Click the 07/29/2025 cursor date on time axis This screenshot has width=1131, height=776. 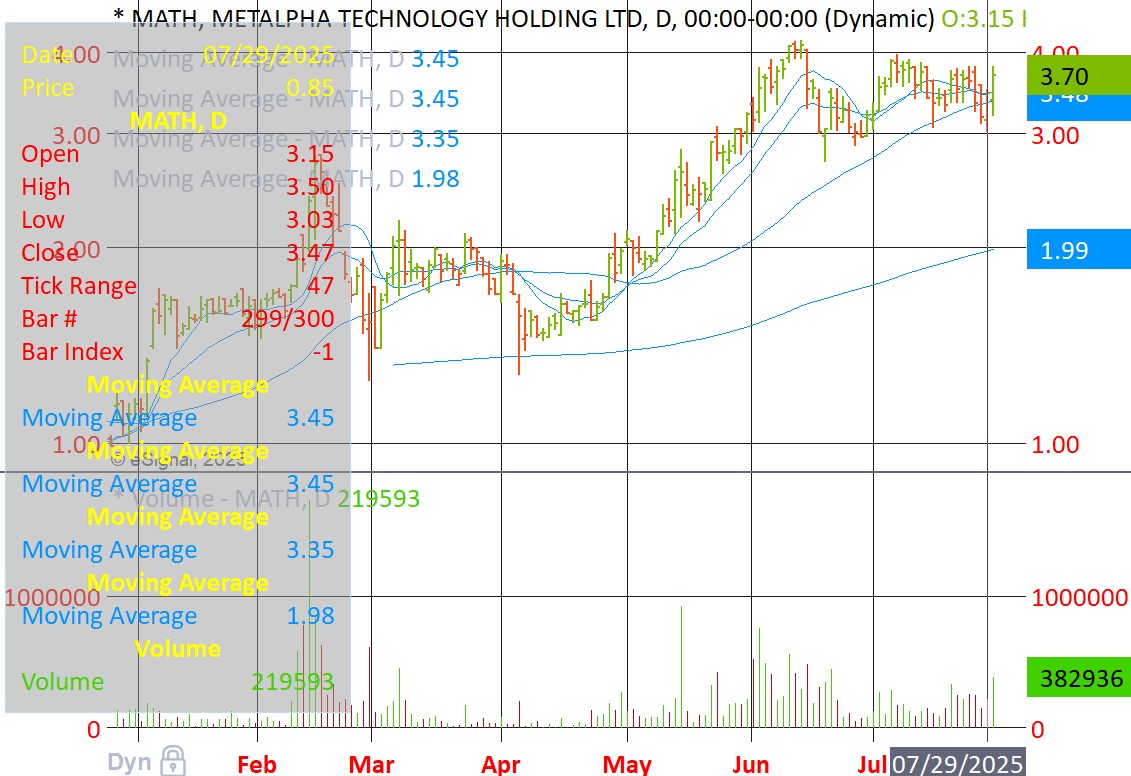point(957,763)
